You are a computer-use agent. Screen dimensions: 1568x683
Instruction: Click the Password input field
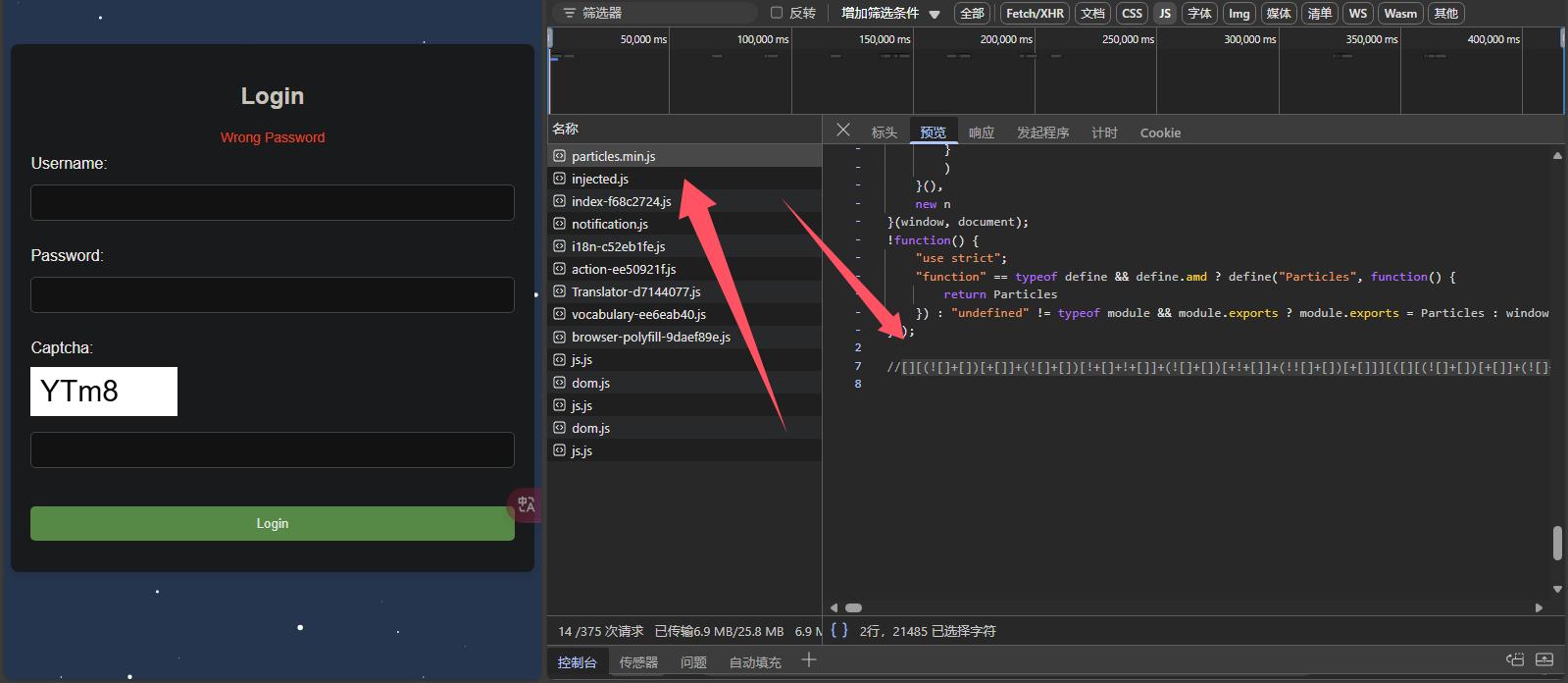(x=273, y=294)
